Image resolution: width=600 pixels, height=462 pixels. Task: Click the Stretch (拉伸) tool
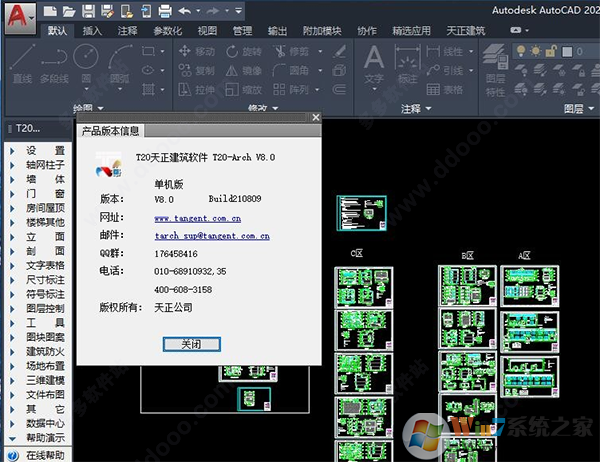coord(197,90)
